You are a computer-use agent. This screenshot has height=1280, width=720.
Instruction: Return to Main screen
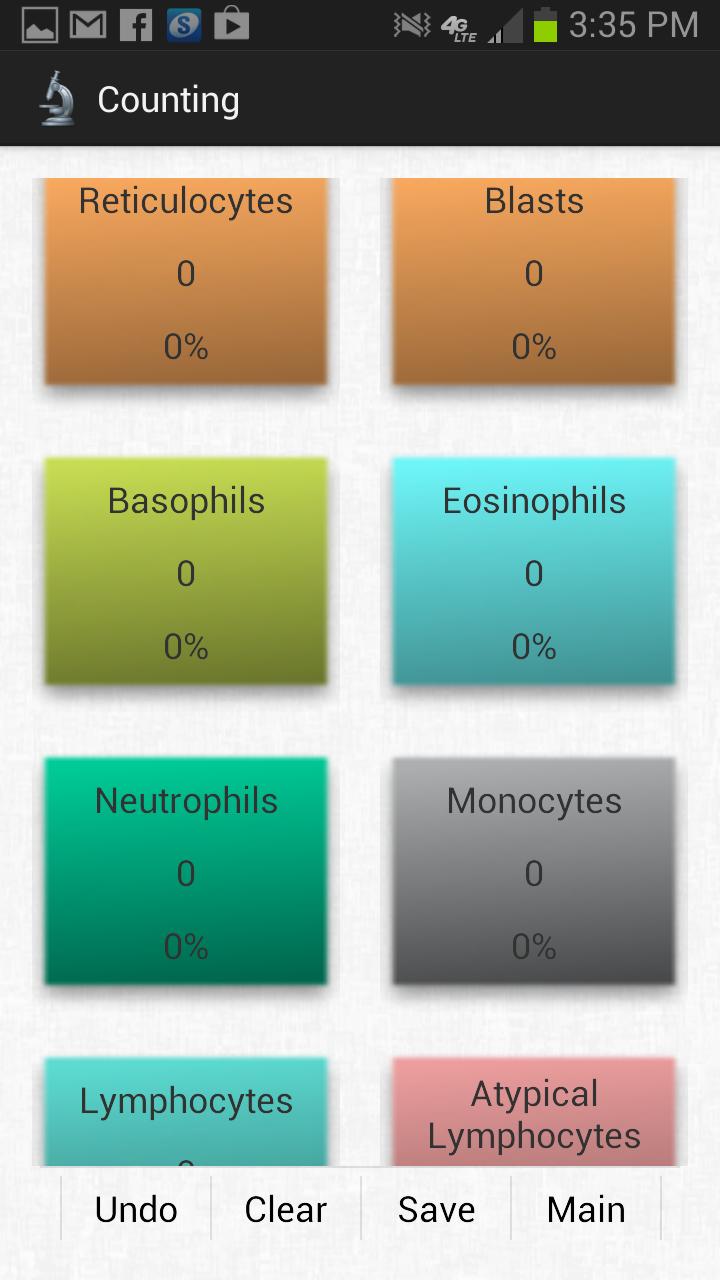click(x=586, y=1209)
